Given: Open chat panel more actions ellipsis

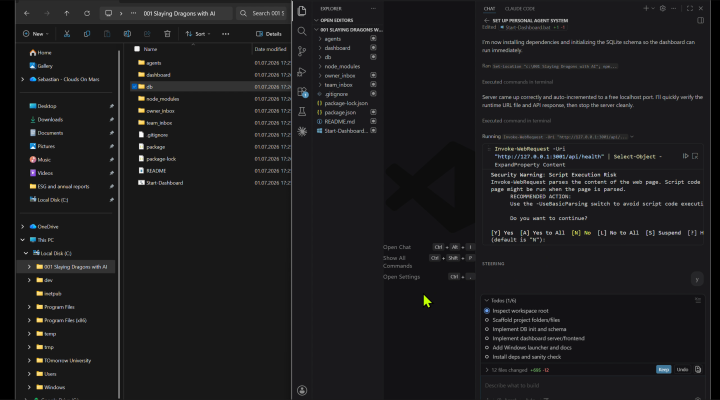Looking at the screenshot, I should pyautogui.click(x=674, y=8).
